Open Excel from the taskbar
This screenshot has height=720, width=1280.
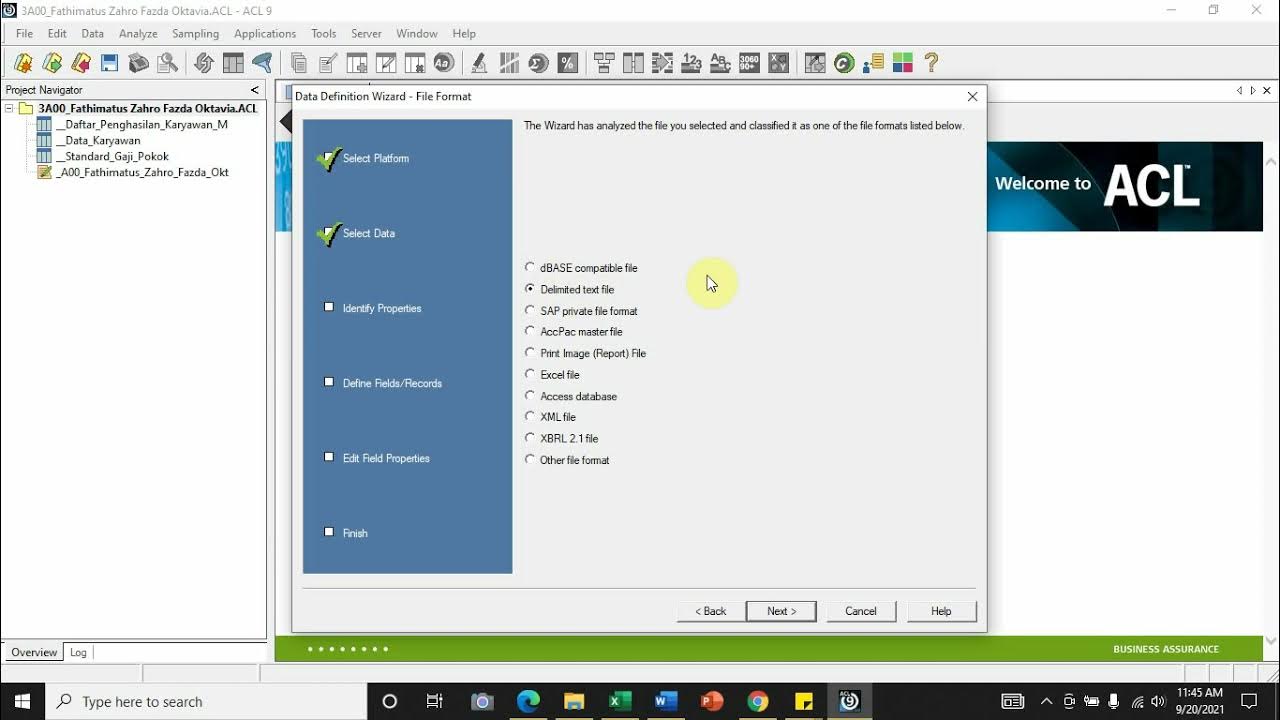pyautogui.click(x=620, y=701)
